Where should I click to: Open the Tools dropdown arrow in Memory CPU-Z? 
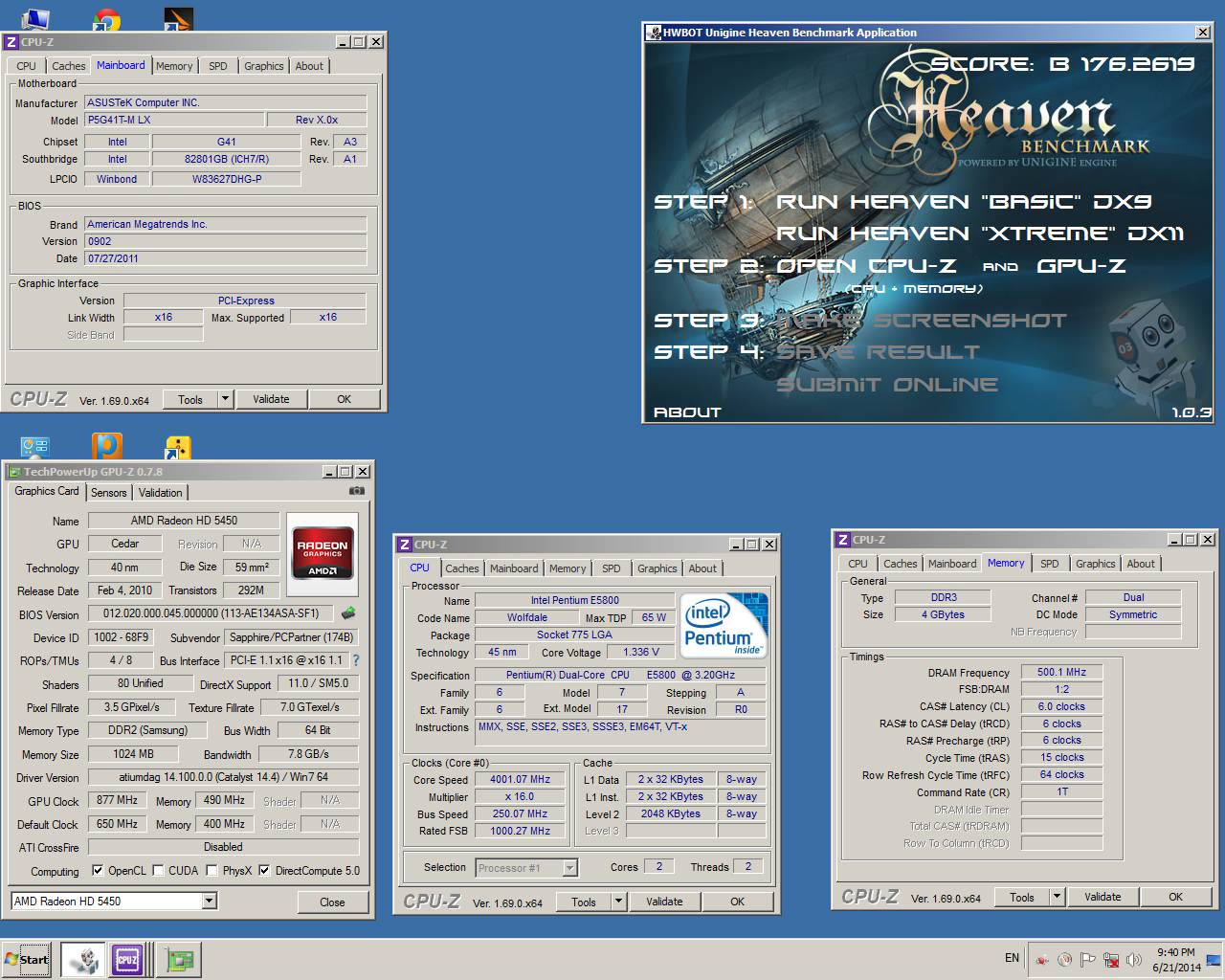tap(1057, 897)
